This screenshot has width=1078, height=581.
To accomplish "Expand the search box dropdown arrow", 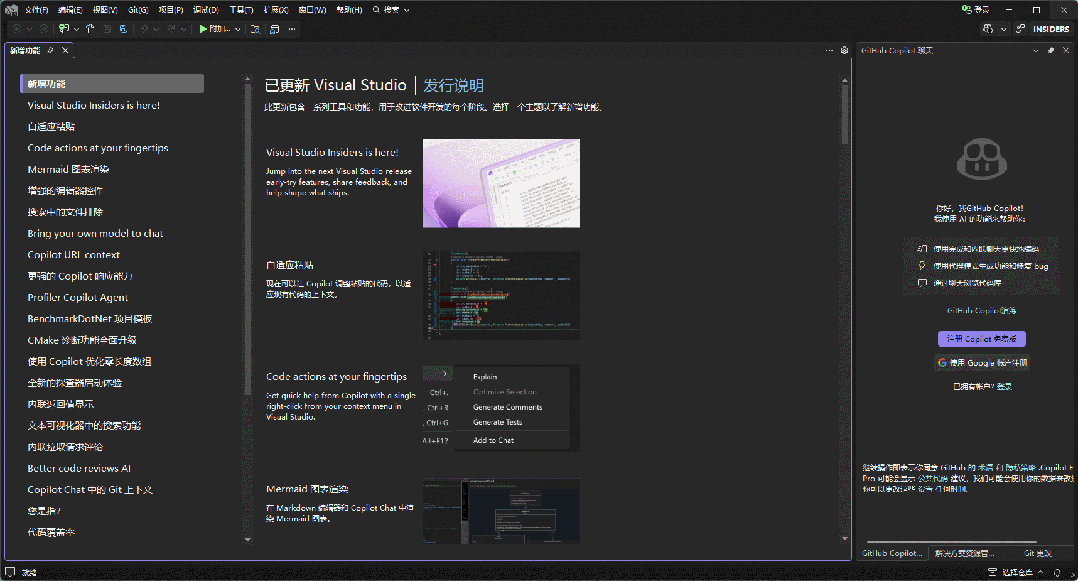I will pos(406,10).
